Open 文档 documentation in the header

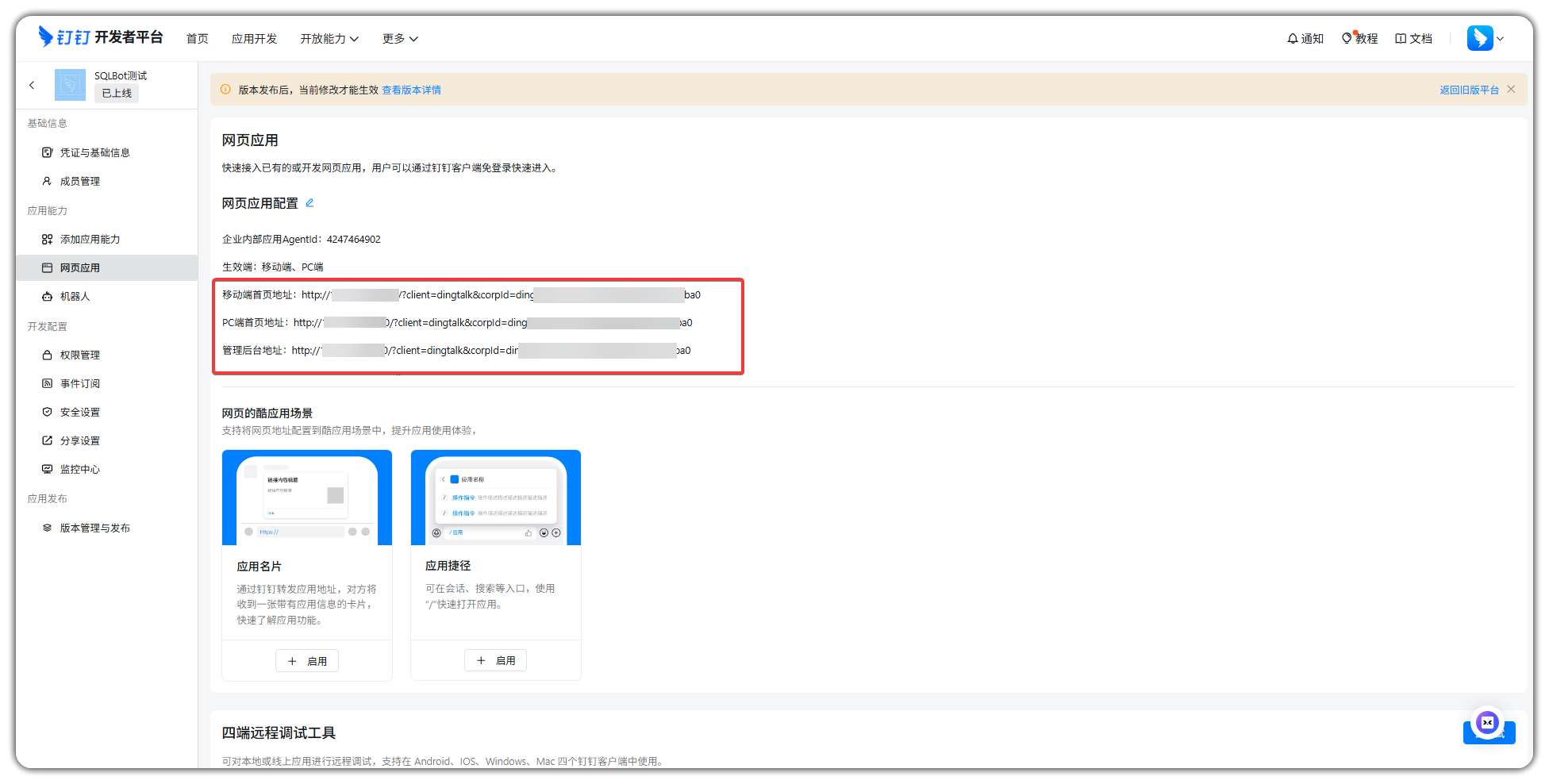point(1413,39)
